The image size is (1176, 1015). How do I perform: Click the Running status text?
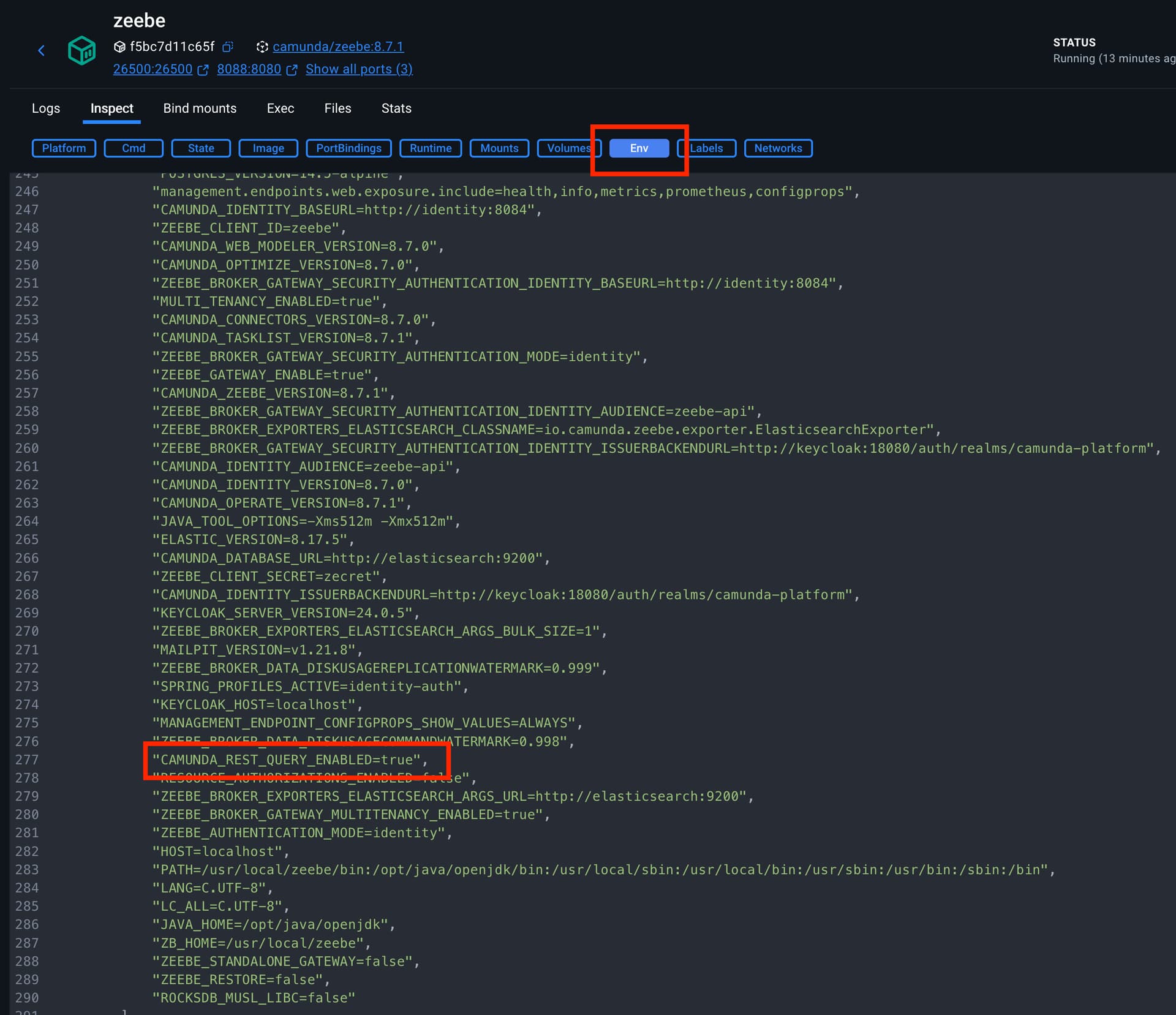(1114, 59)
